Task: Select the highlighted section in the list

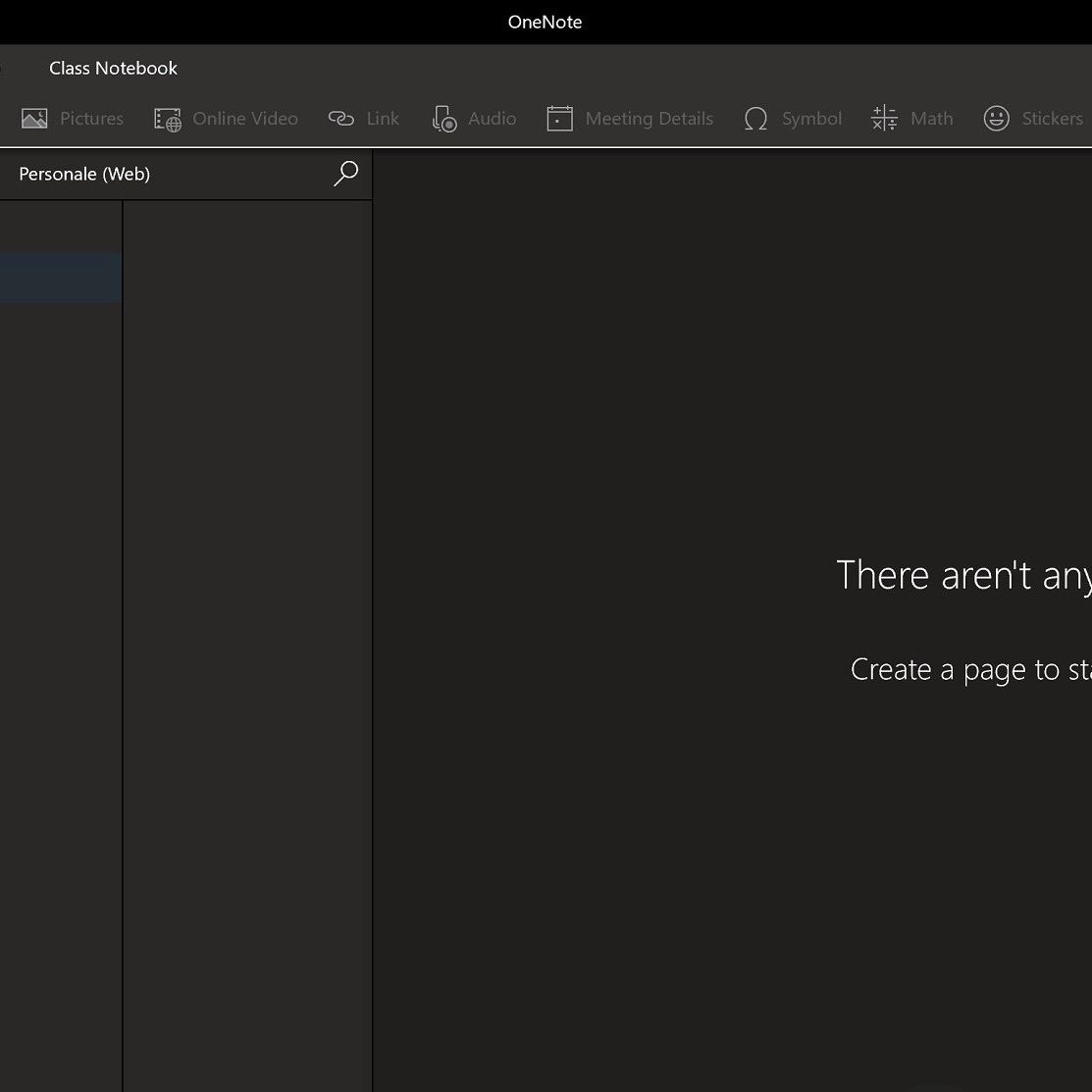Action: tap(60, 278)
